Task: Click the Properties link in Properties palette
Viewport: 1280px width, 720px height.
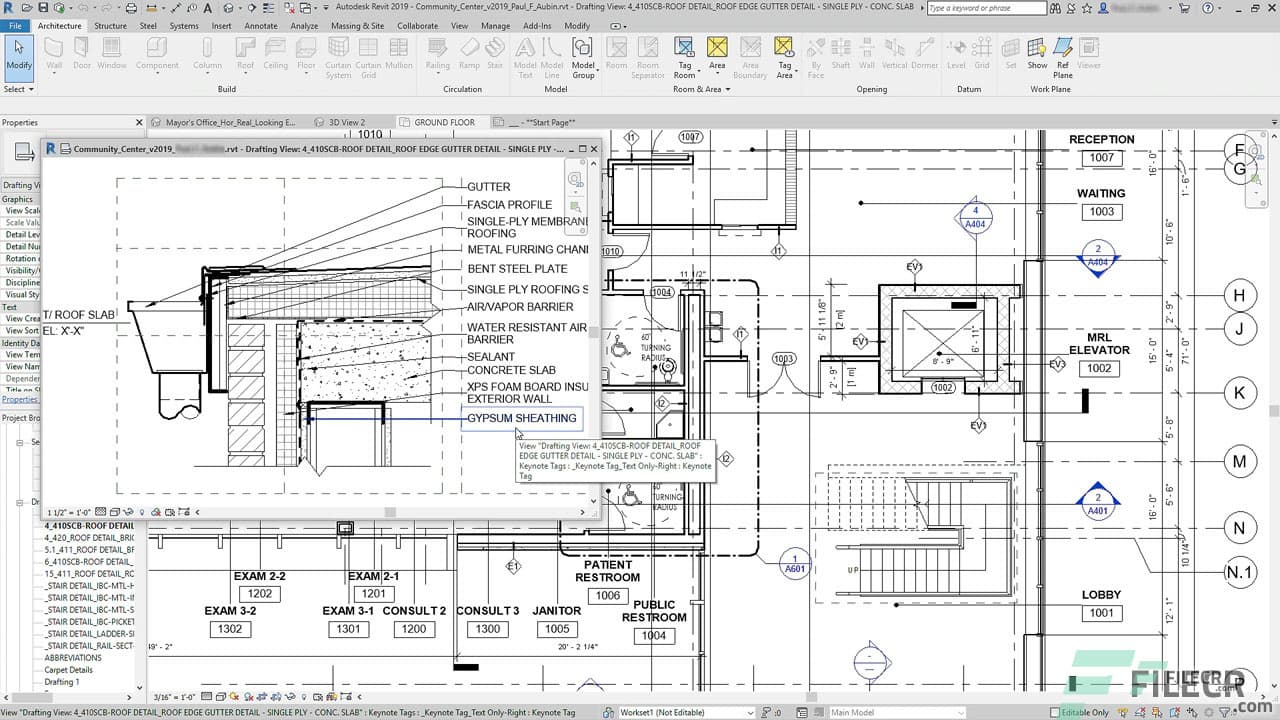Action: (22, 399)
